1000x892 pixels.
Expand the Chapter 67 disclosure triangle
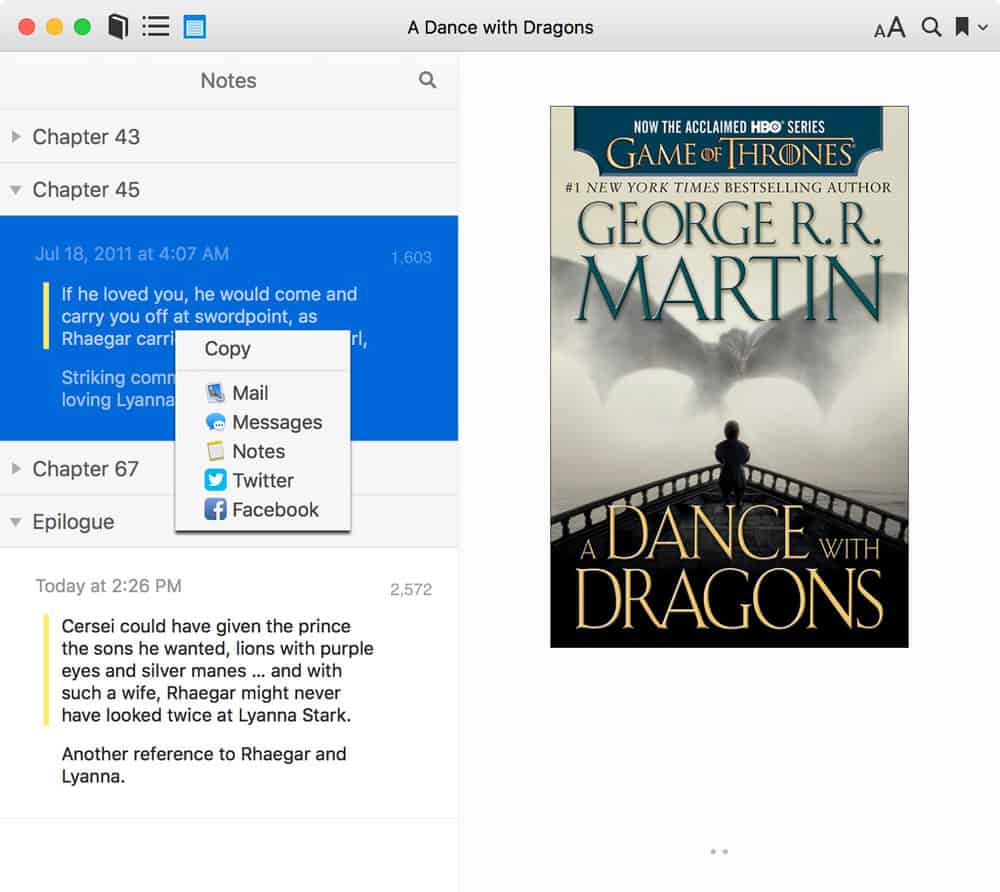click(x=16, y=469)
